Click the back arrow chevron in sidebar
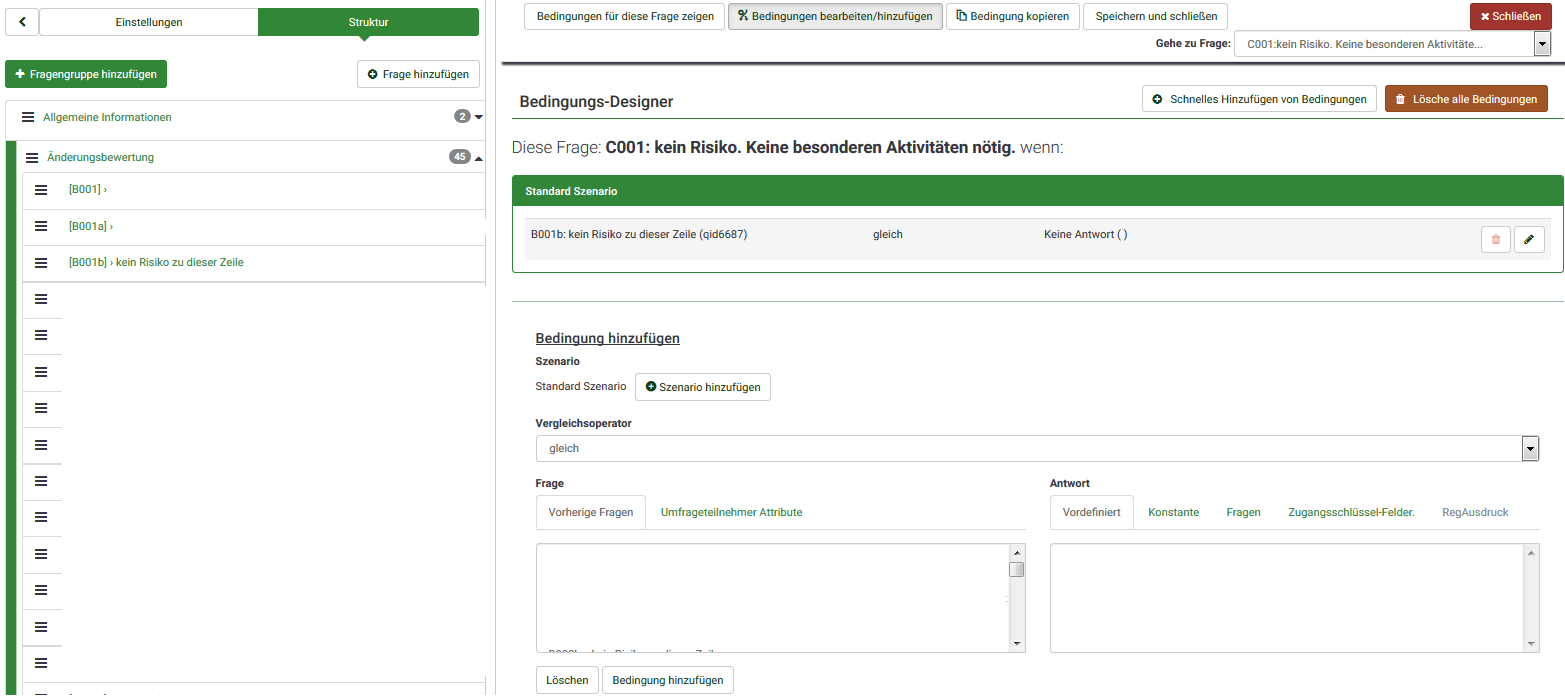The width and height of the screenshot is (1565, 696). [x=22, y=22]
